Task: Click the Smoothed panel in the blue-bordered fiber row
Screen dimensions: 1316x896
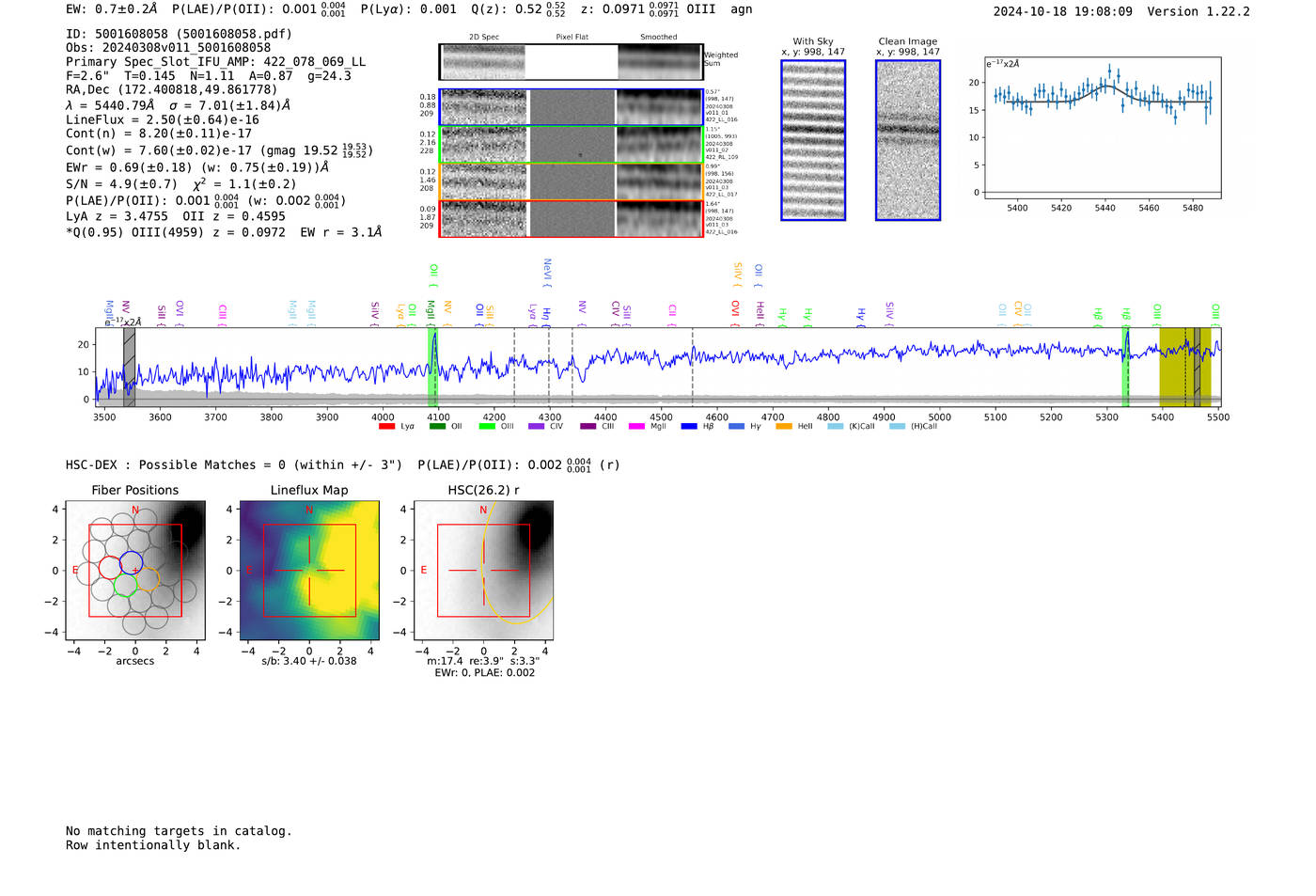Action: (x=659, y=107)
